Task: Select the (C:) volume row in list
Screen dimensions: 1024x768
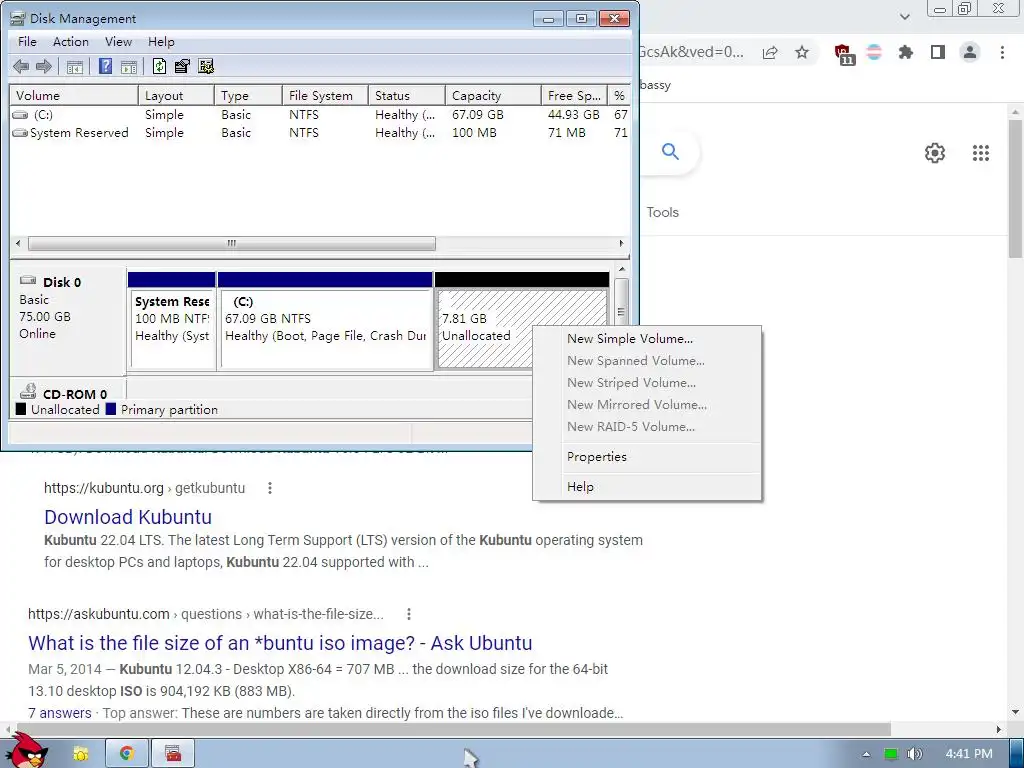Action: [x=319, y=115]
